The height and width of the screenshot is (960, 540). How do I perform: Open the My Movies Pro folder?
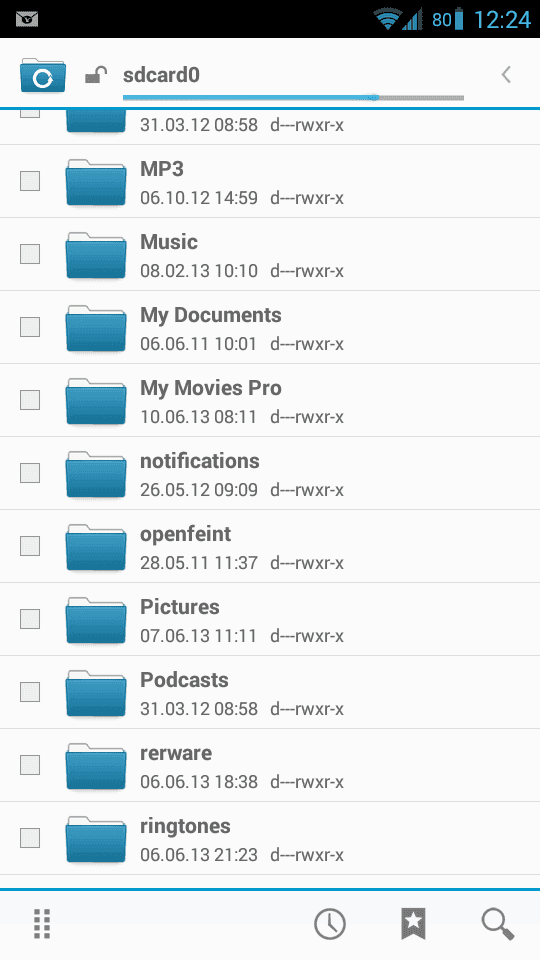pyautogui.click(x=270, y=400)
